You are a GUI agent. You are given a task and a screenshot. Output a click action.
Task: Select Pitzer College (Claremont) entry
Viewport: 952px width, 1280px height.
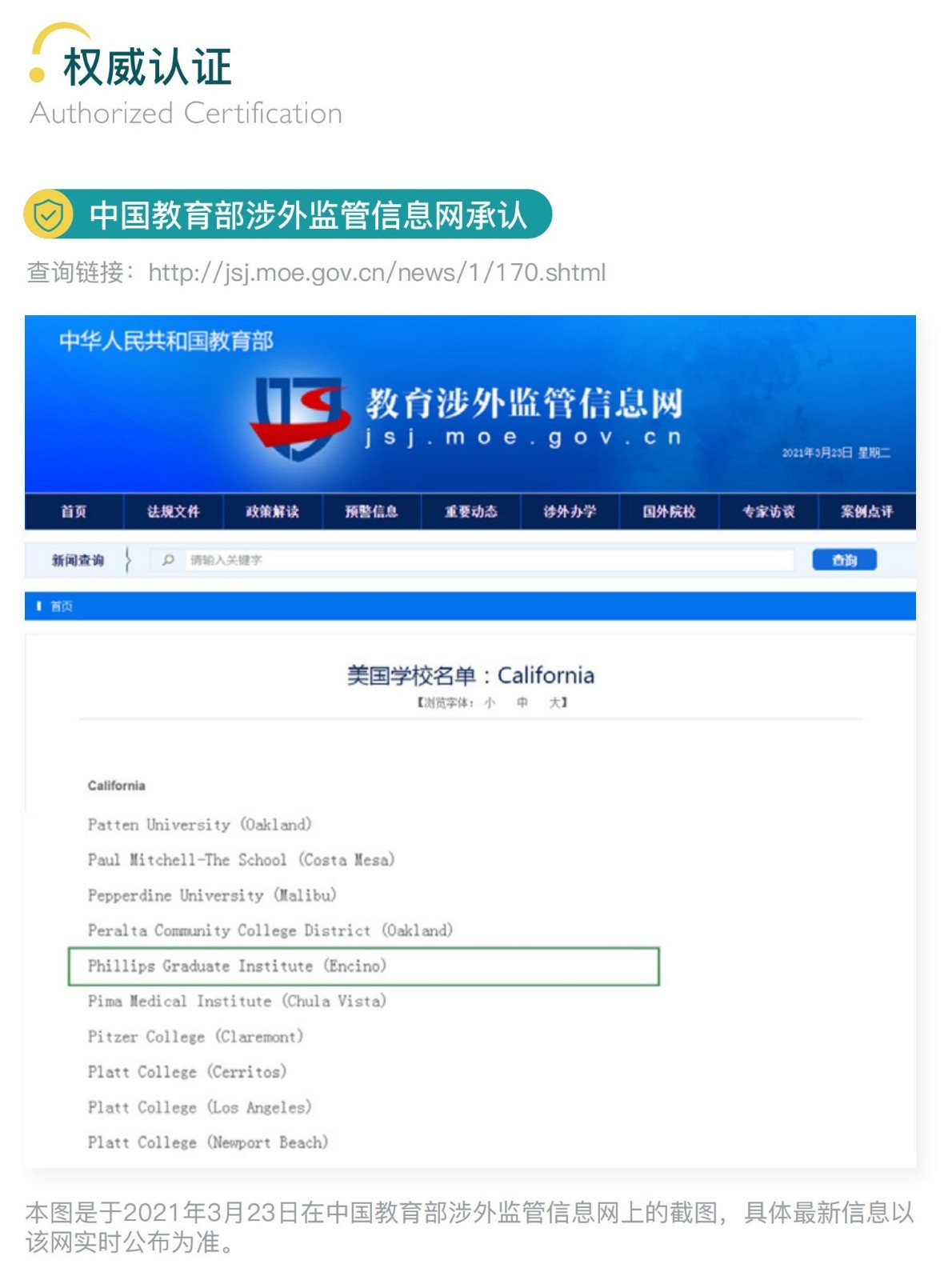[196, 1036]
